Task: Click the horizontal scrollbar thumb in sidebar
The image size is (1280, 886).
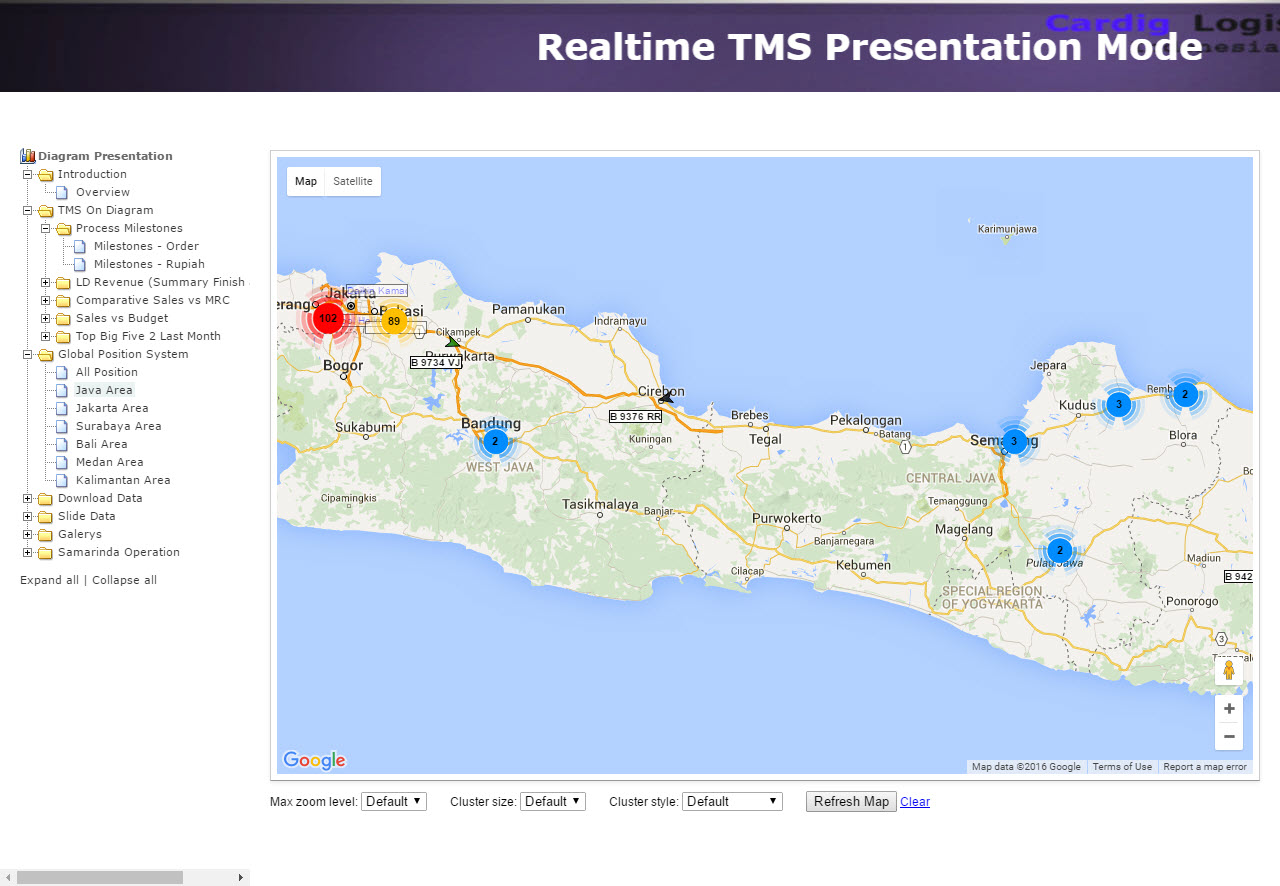Action: 100,877
